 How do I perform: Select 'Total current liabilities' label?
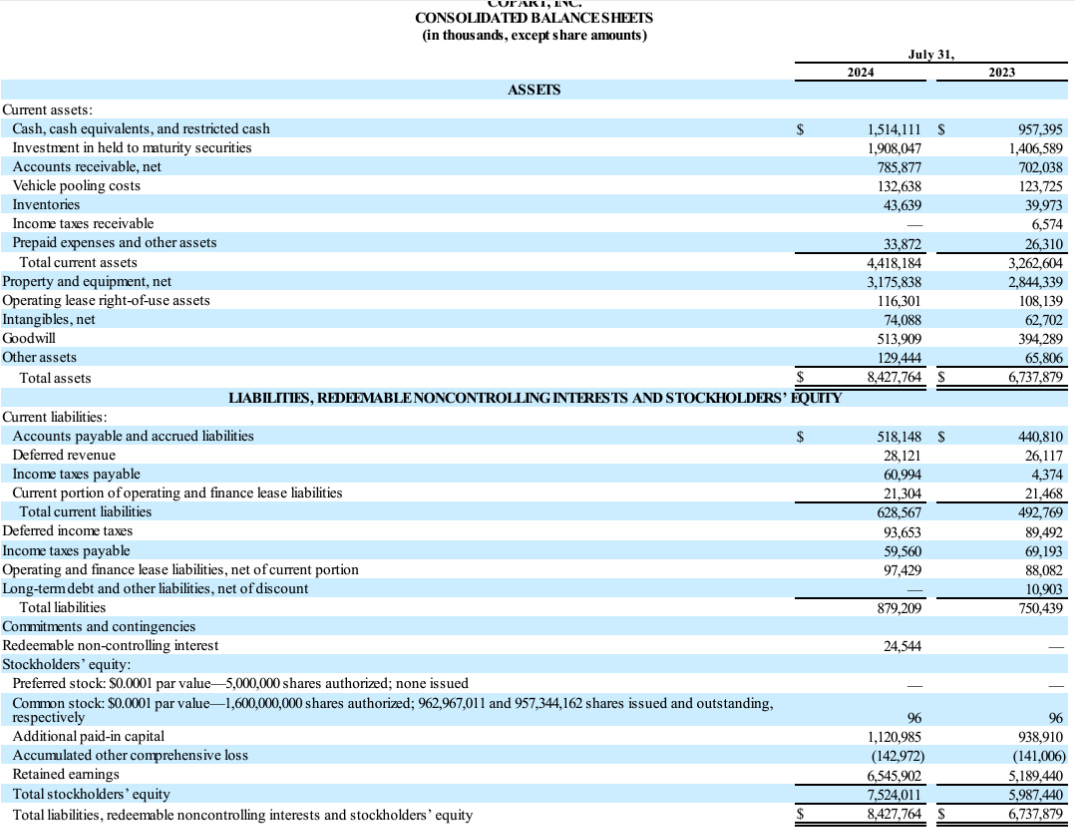click(85, 512)
